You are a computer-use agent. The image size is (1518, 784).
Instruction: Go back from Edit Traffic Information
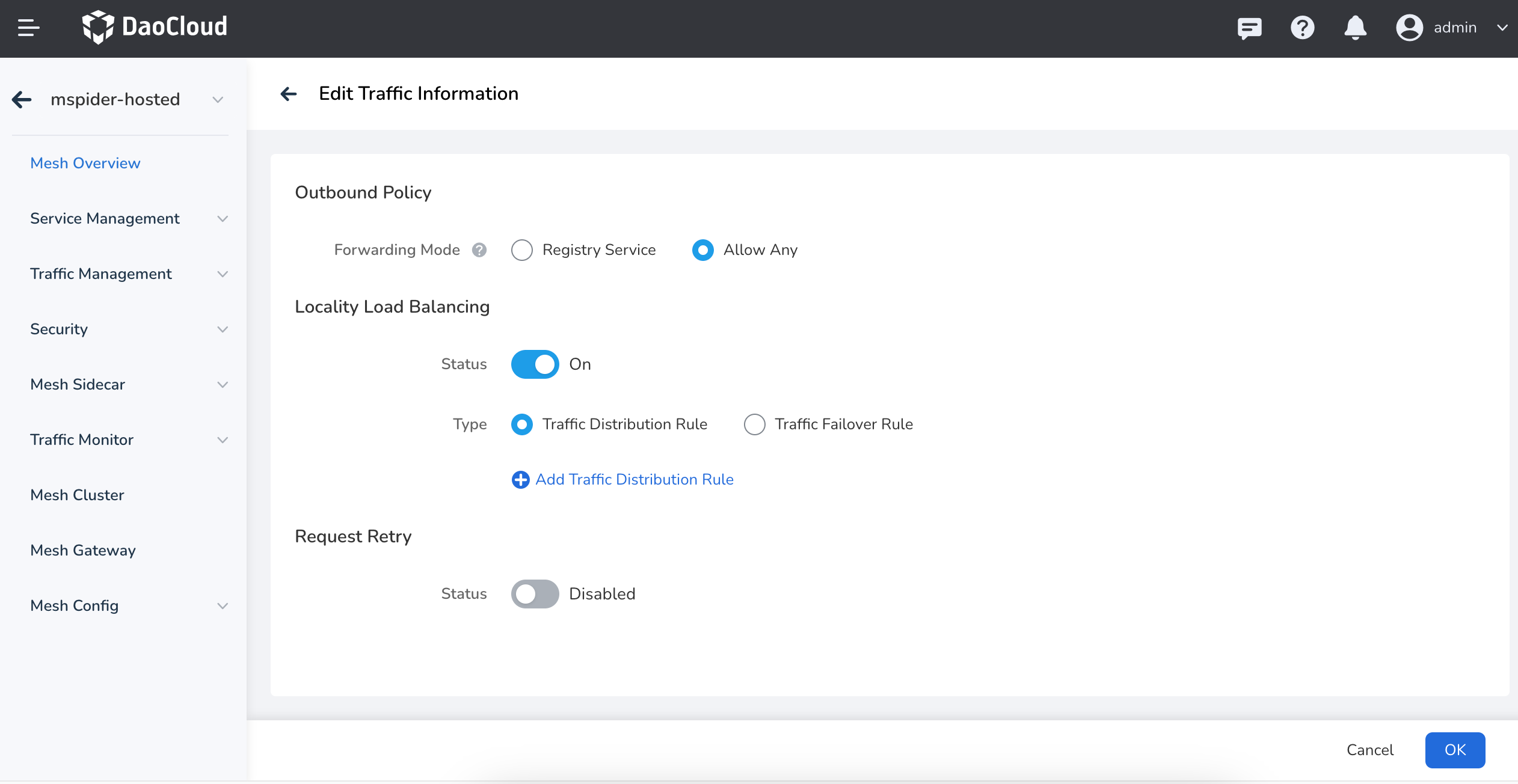click(x=289, y=94)
